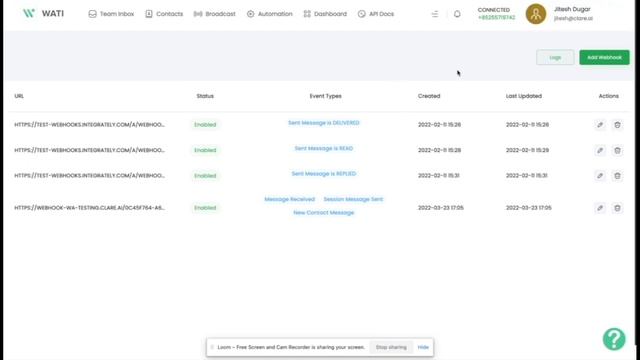Click the WATI logo
This screenshot has height=360, width=640.
click(x=43, y=13)
